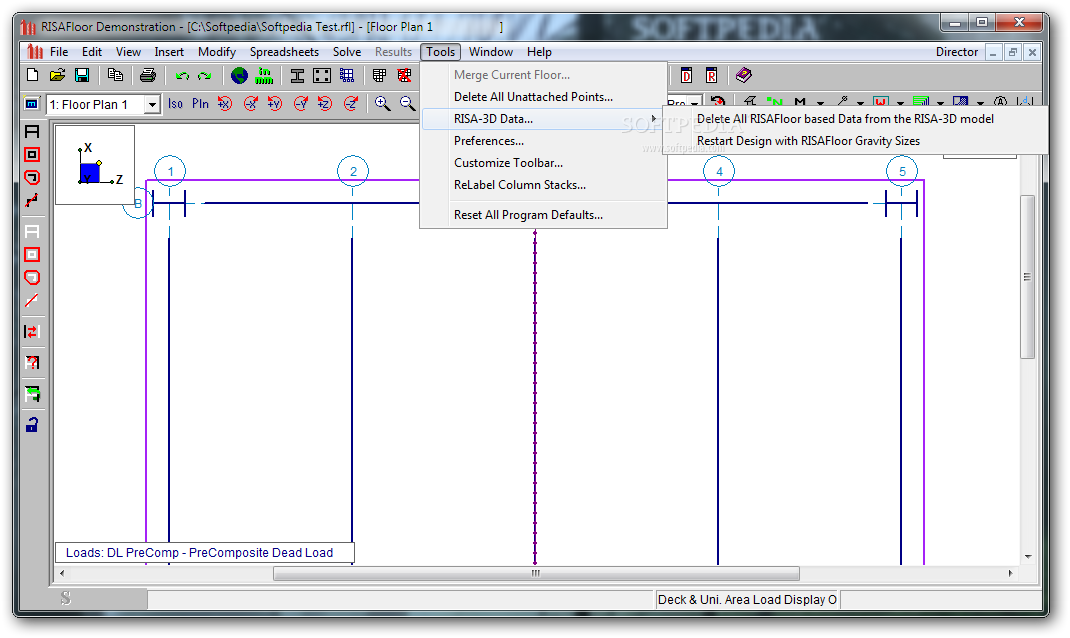Print with the printer icon
This screenshot has width=1070, height=638.
pos(147,75)
